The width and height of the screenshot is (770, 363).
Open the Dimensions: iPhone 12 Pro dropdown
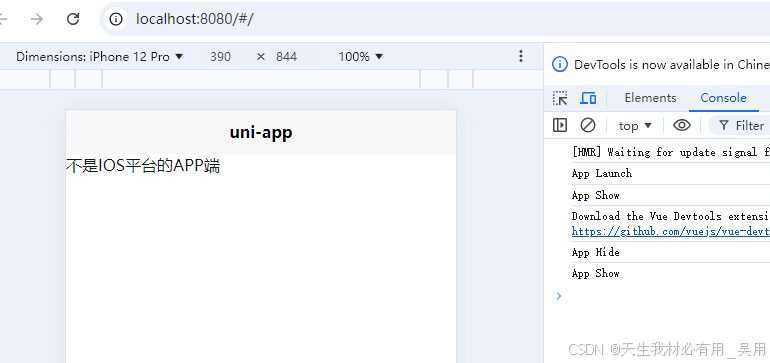(100, 56)
